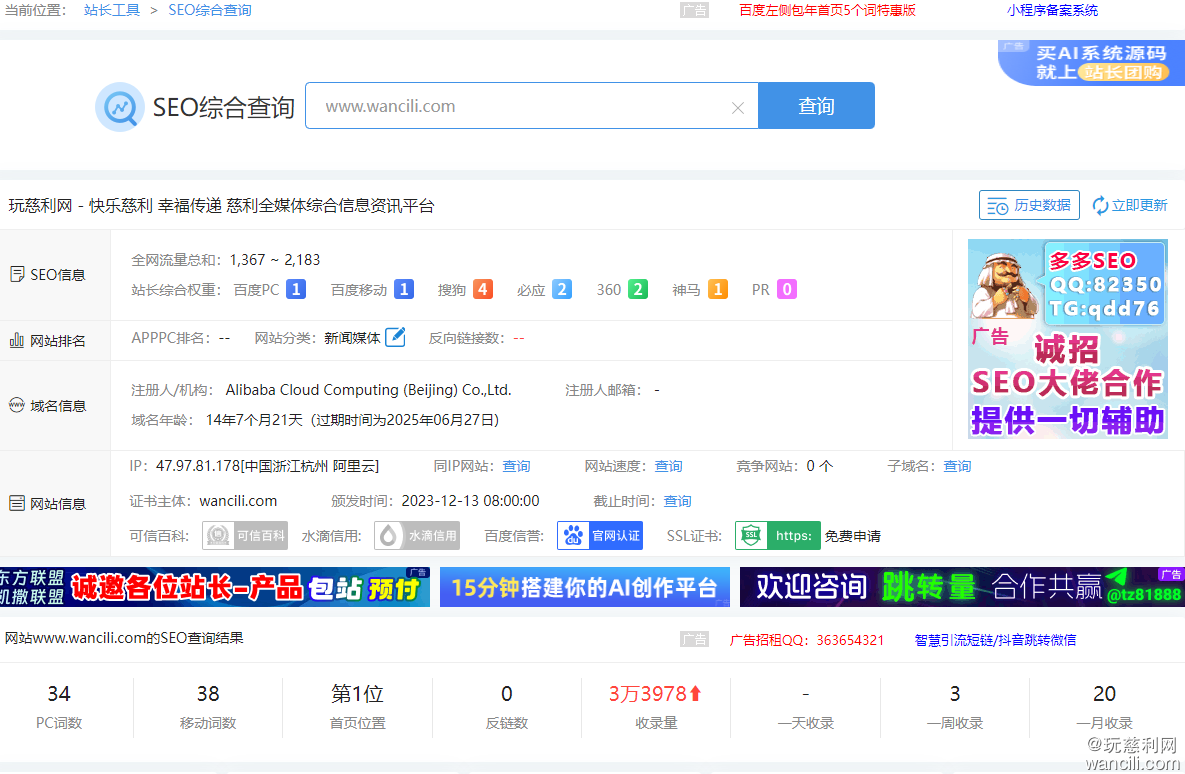
Task: Click the 搜狗 weight badge 4
Action: [483, 289]
